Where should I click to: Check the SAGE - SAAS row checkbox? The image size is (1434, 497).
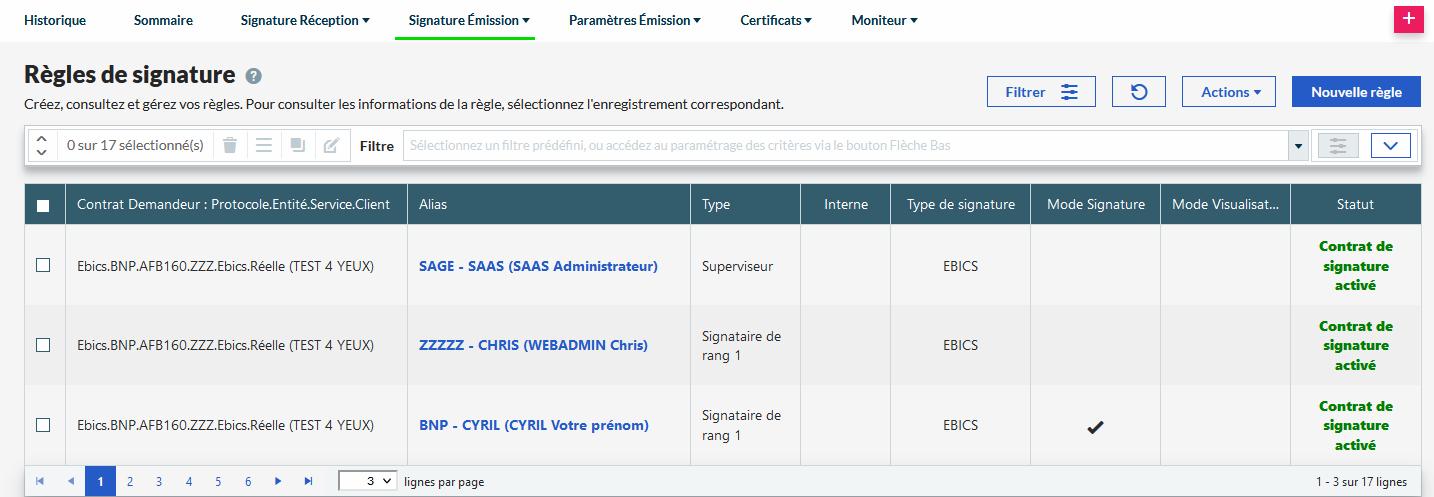point(43,265)
